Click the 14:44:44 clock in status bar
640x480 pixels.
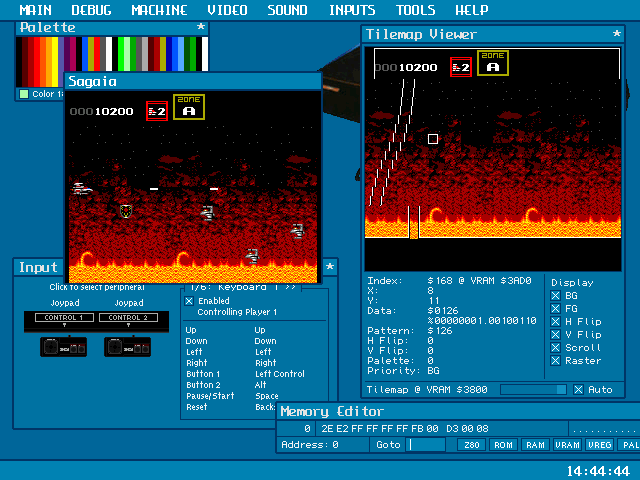tap(598, 471)
